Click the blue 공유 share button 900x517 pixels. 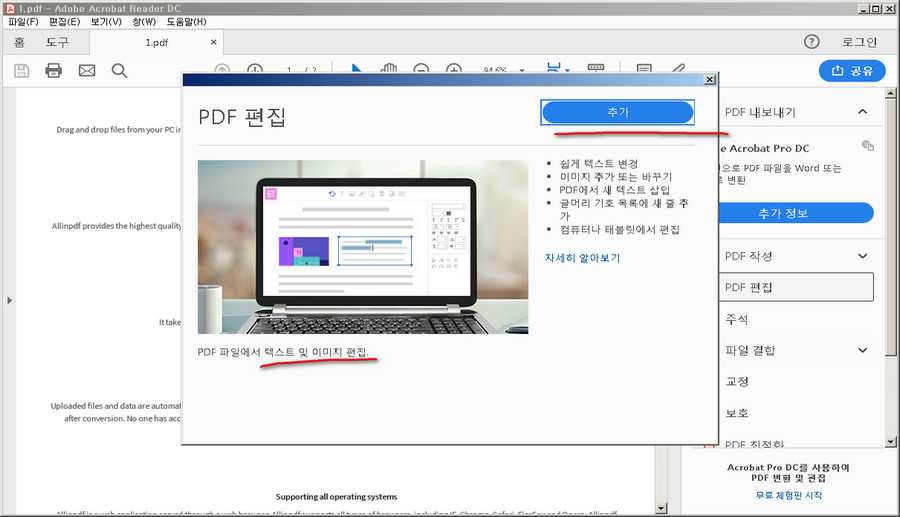click(x=852, y=71)
